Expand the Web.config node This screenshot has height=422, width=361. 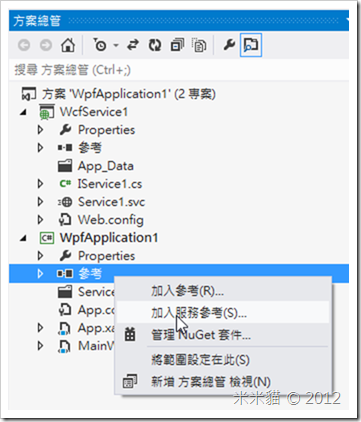40,220
